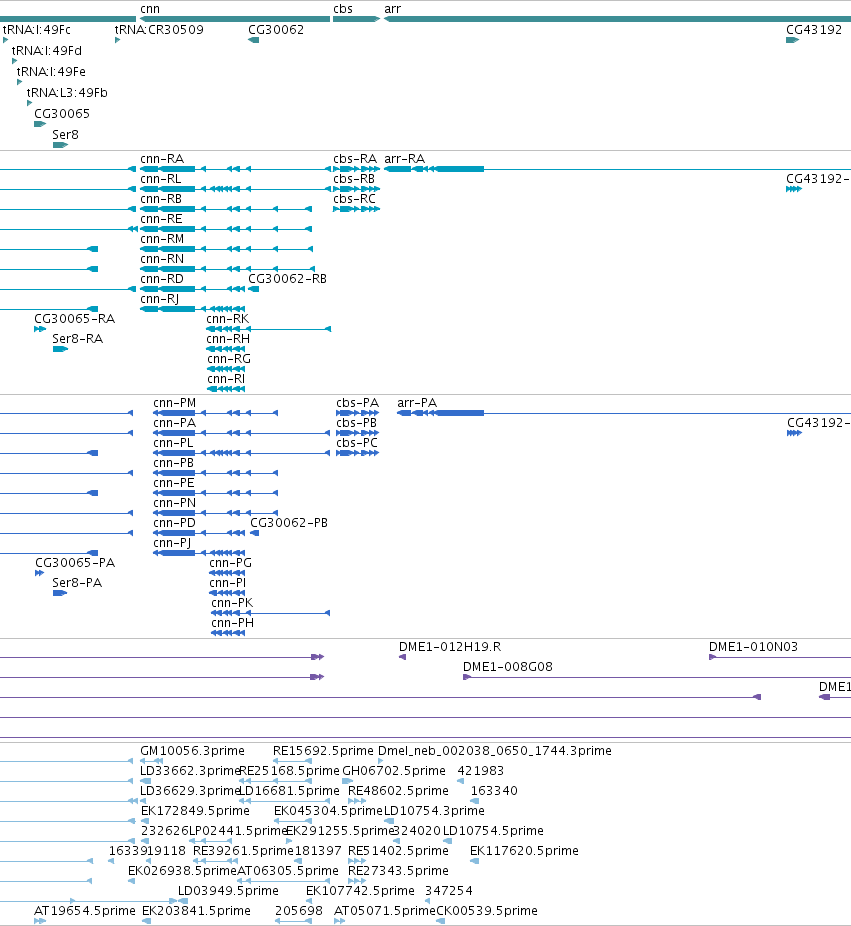The height and width of the screenshot is (926, 851).
Task: Click the GM10056.3prime EST label
Action: 193,751
